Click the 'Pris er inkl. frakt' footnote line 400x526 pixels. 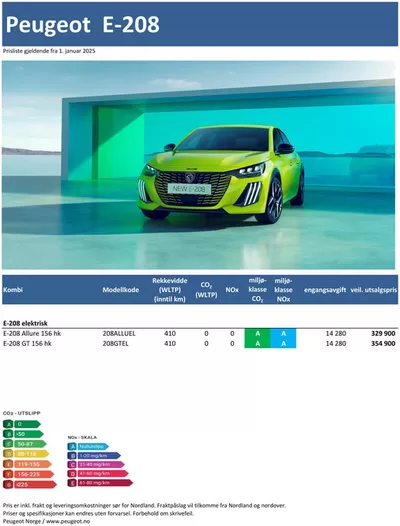144,505
